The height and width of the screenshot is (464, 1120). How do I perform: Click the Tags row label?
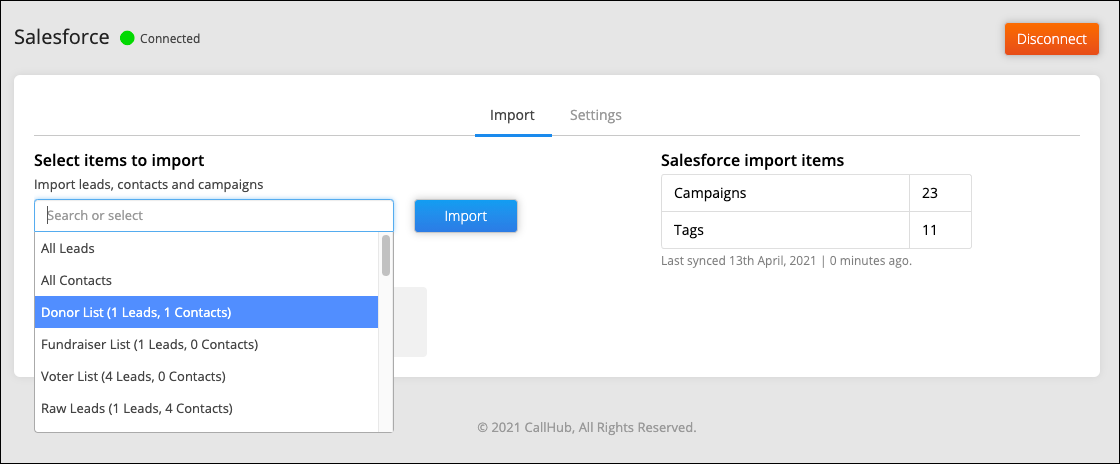tap(689, 230)
